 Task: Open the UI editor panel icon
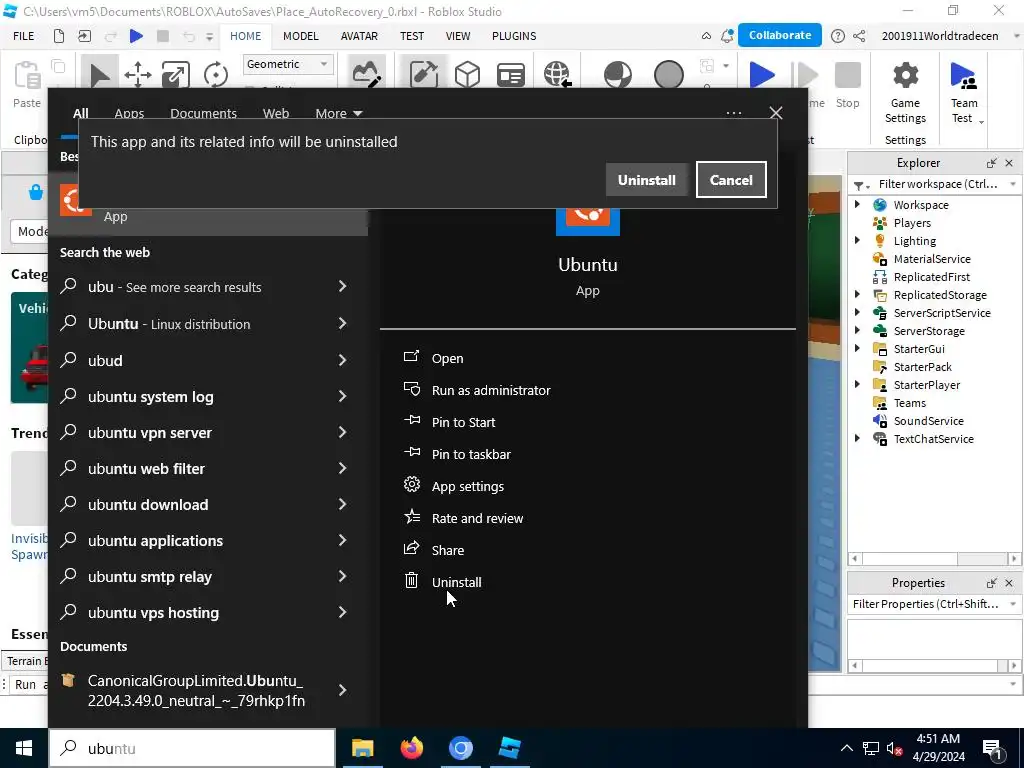510,74
